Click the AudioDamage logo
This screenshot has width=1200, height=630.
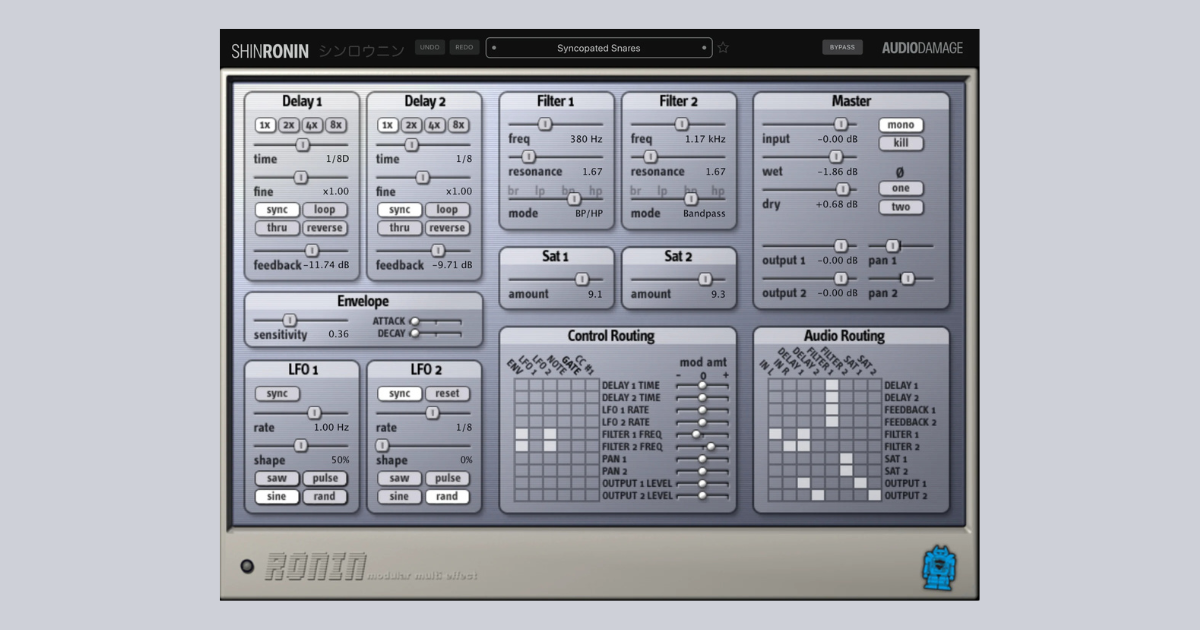tap(921, 48)
